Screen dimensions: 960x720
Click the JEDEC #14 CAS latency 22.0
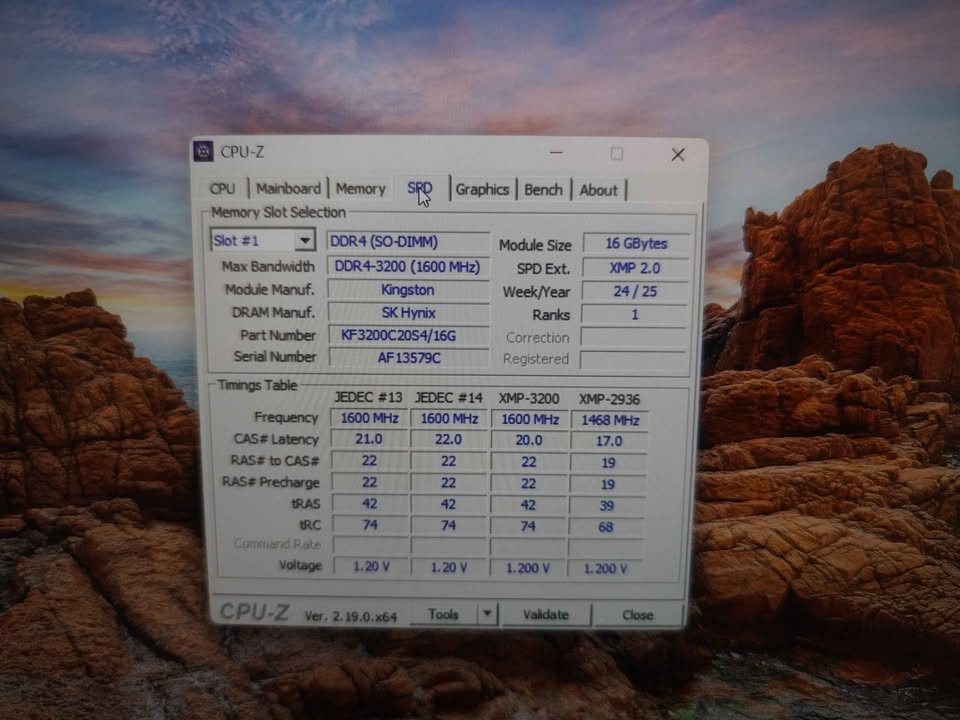(x=449, y=440)
